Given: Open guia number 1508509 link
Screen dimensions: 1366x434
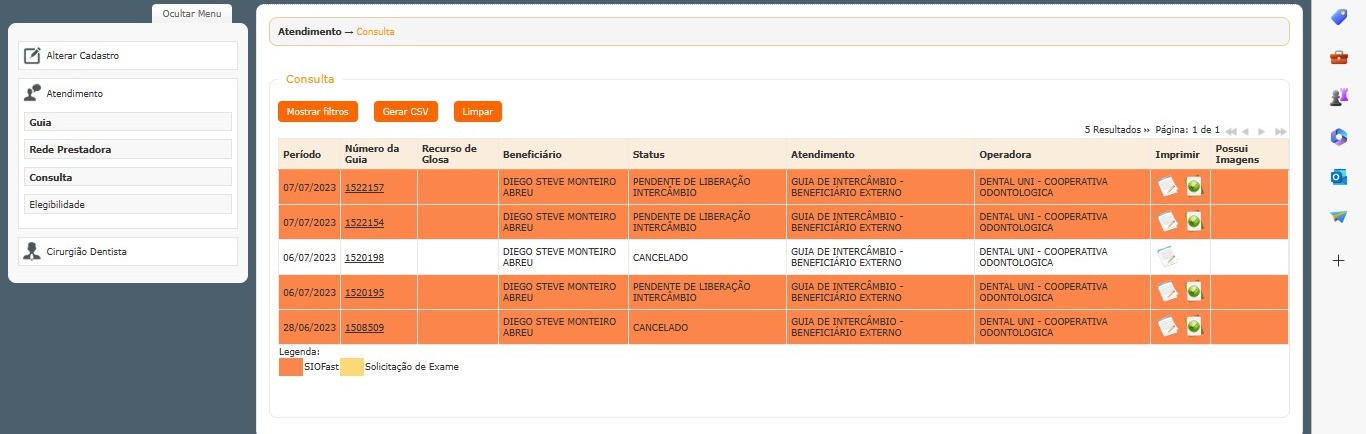Looking at the screenshot, I should coord(364,328).
